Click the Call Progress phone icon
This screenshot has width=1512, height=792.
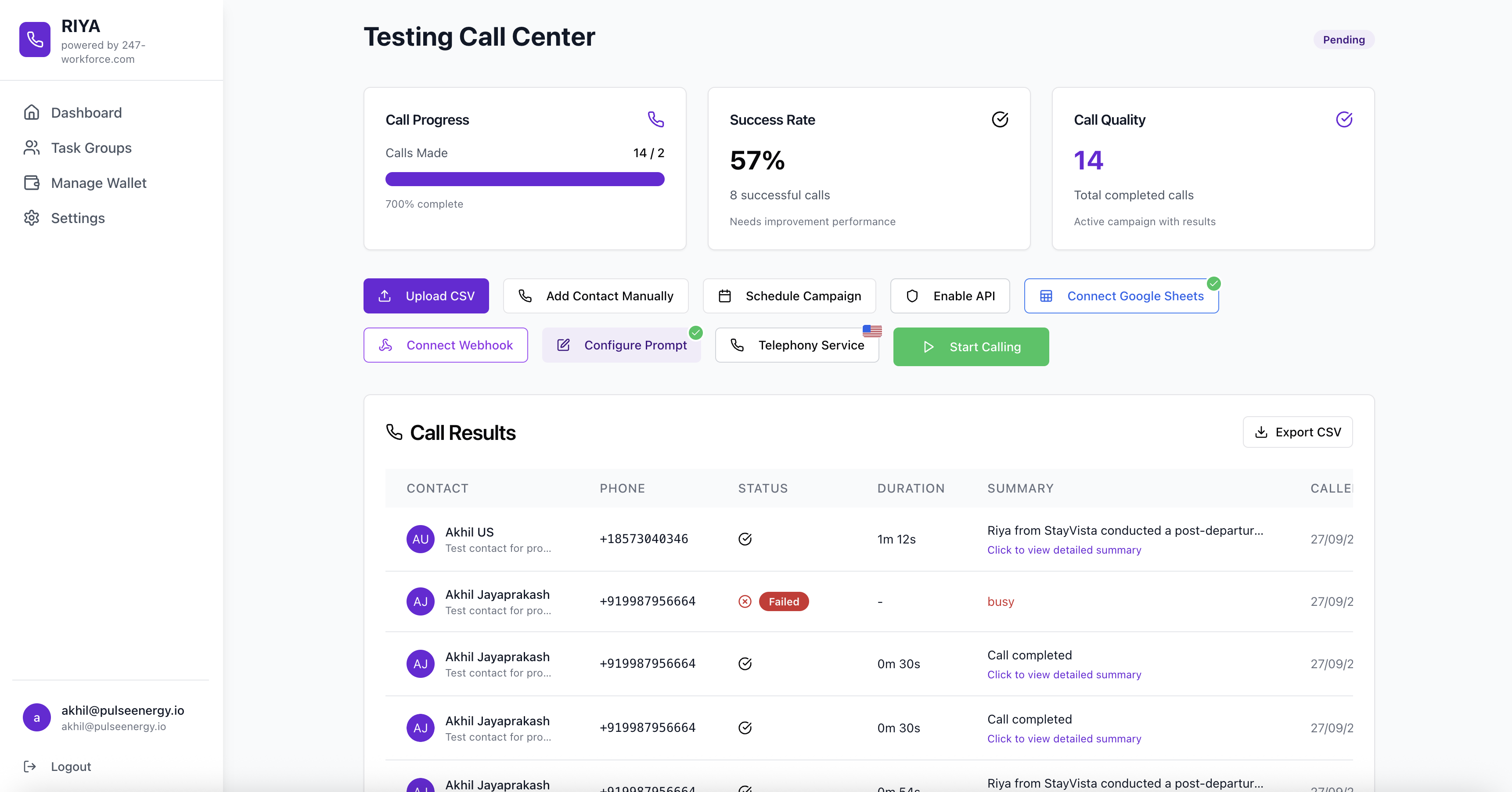pos(655,119)
